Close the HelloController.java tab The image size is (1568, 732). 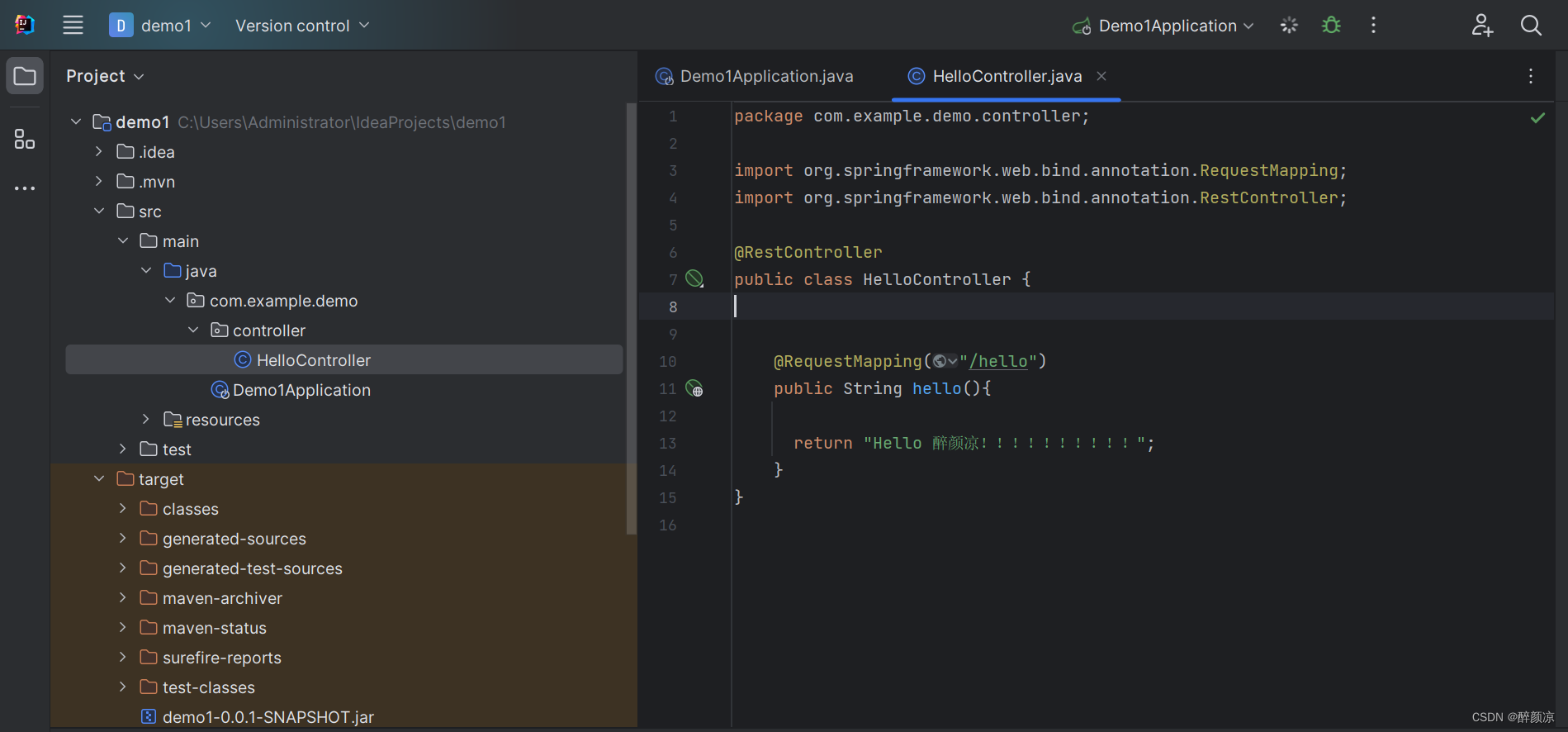[x=1101, y=76]
